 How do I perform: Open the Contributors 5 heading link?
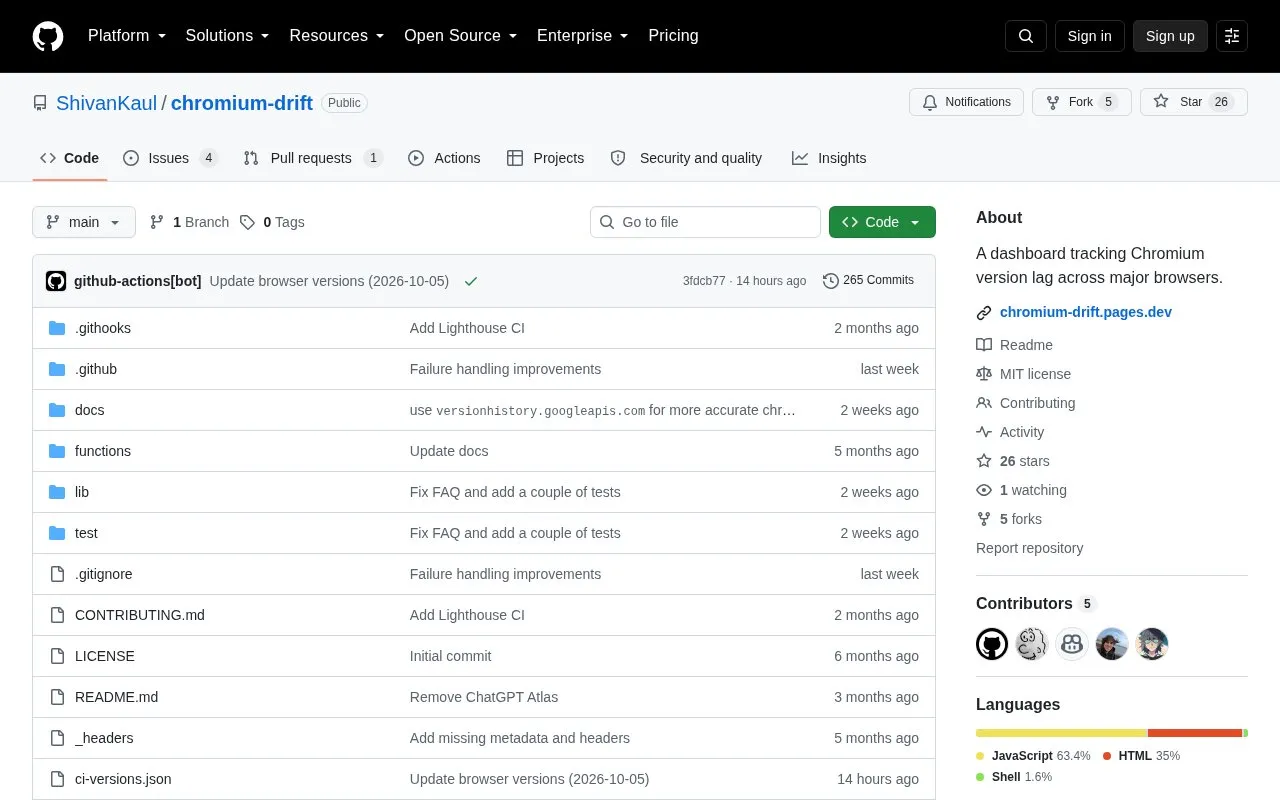coord(1036,603)
